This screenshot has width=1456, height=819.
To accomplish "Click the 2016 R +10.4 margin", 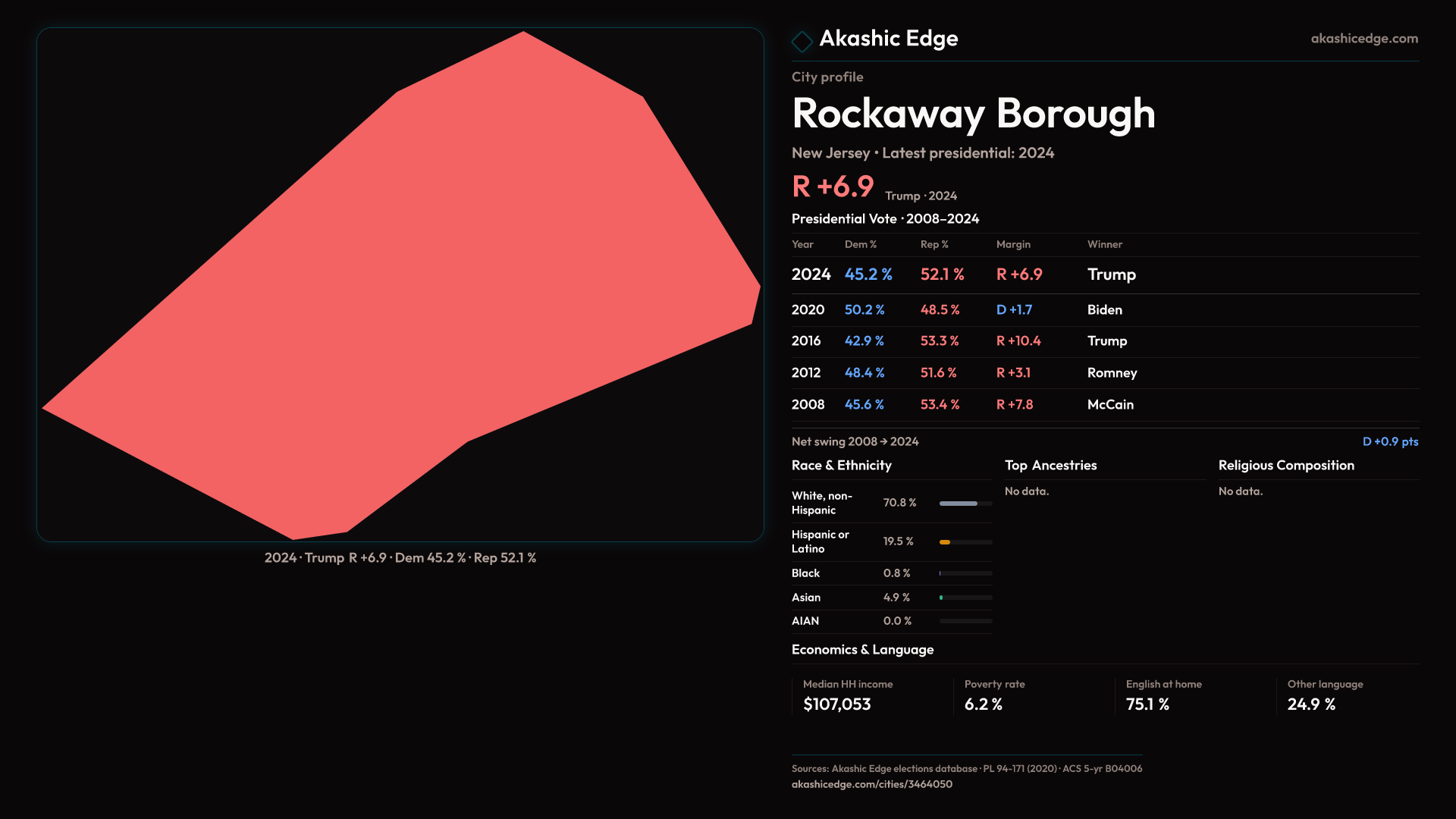I will point(1018,341).
